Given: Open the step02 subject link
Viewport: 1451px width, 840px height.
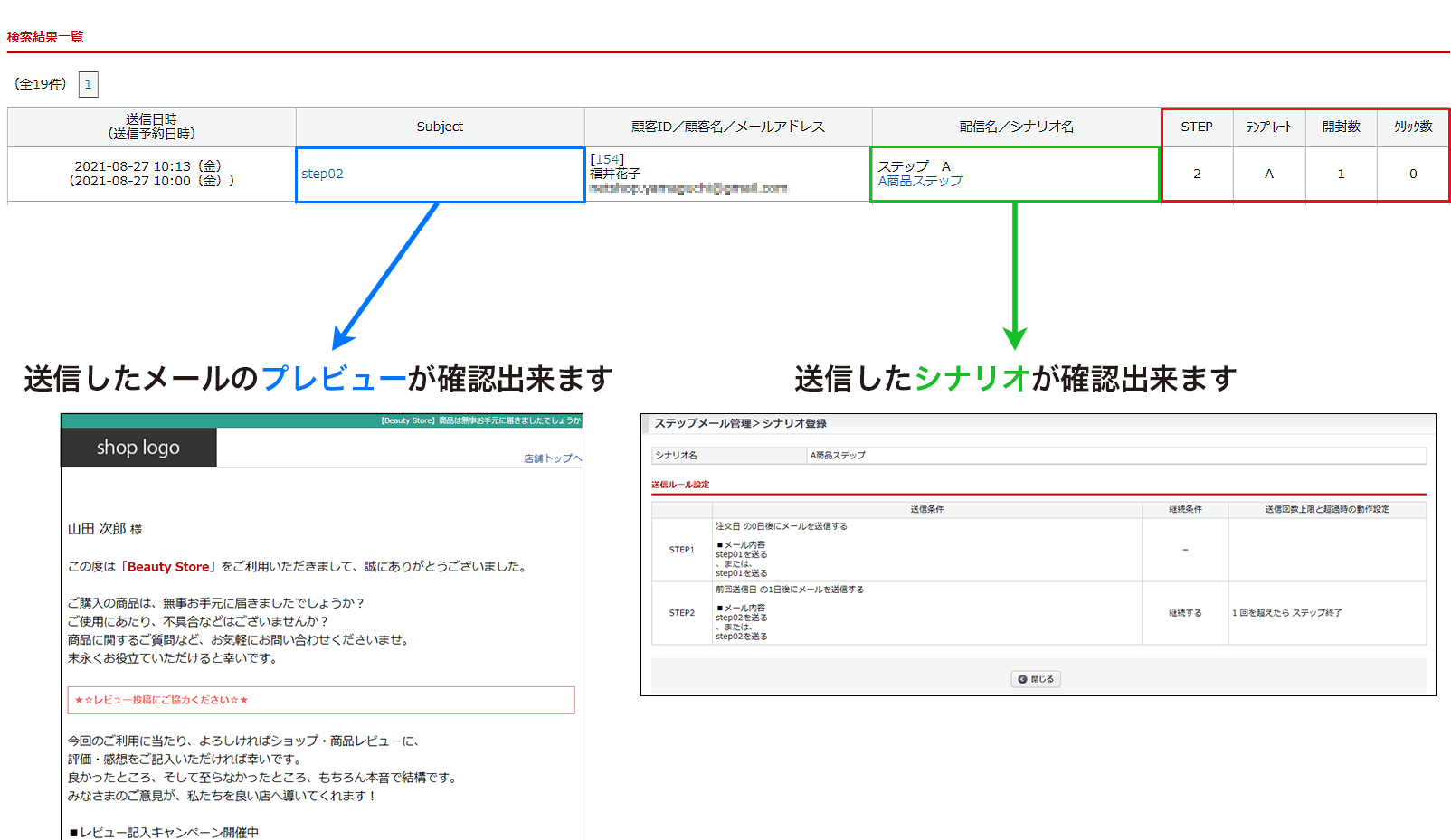Looking at the screenshot, I should click(322, 174).
